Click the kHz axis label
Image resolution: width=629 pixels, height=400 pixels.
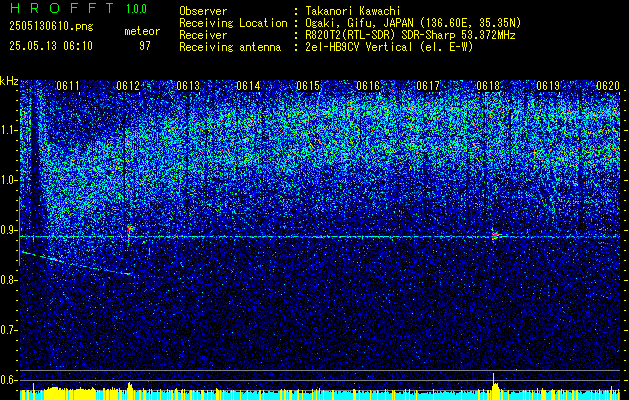coord(9,81)
